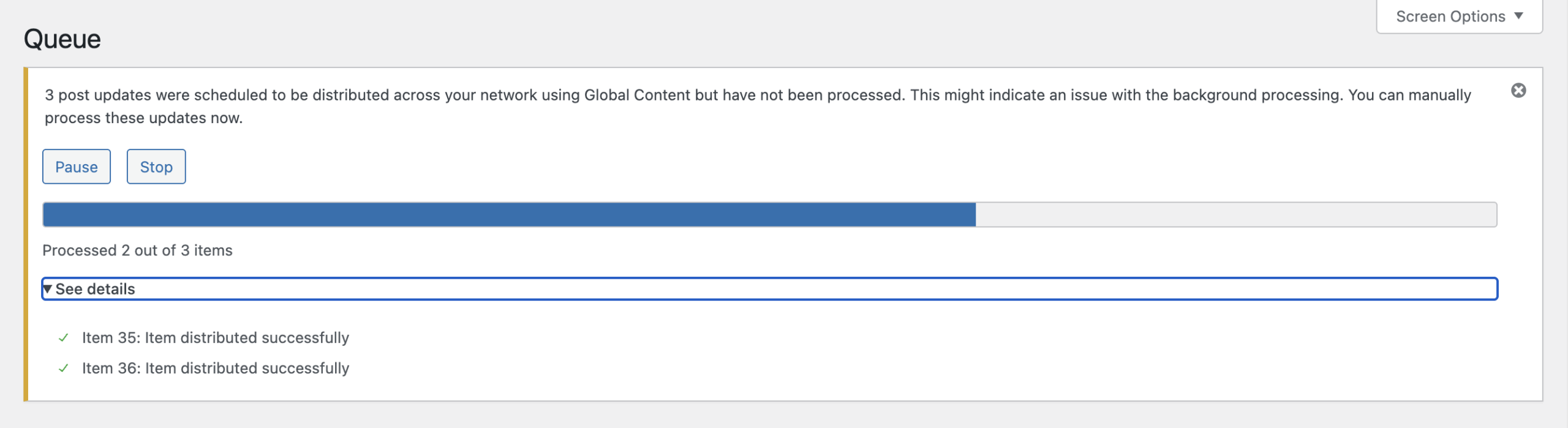Open the Screen Options panel
This screenshot has height=428, width=1568.
coord(1458,17)
